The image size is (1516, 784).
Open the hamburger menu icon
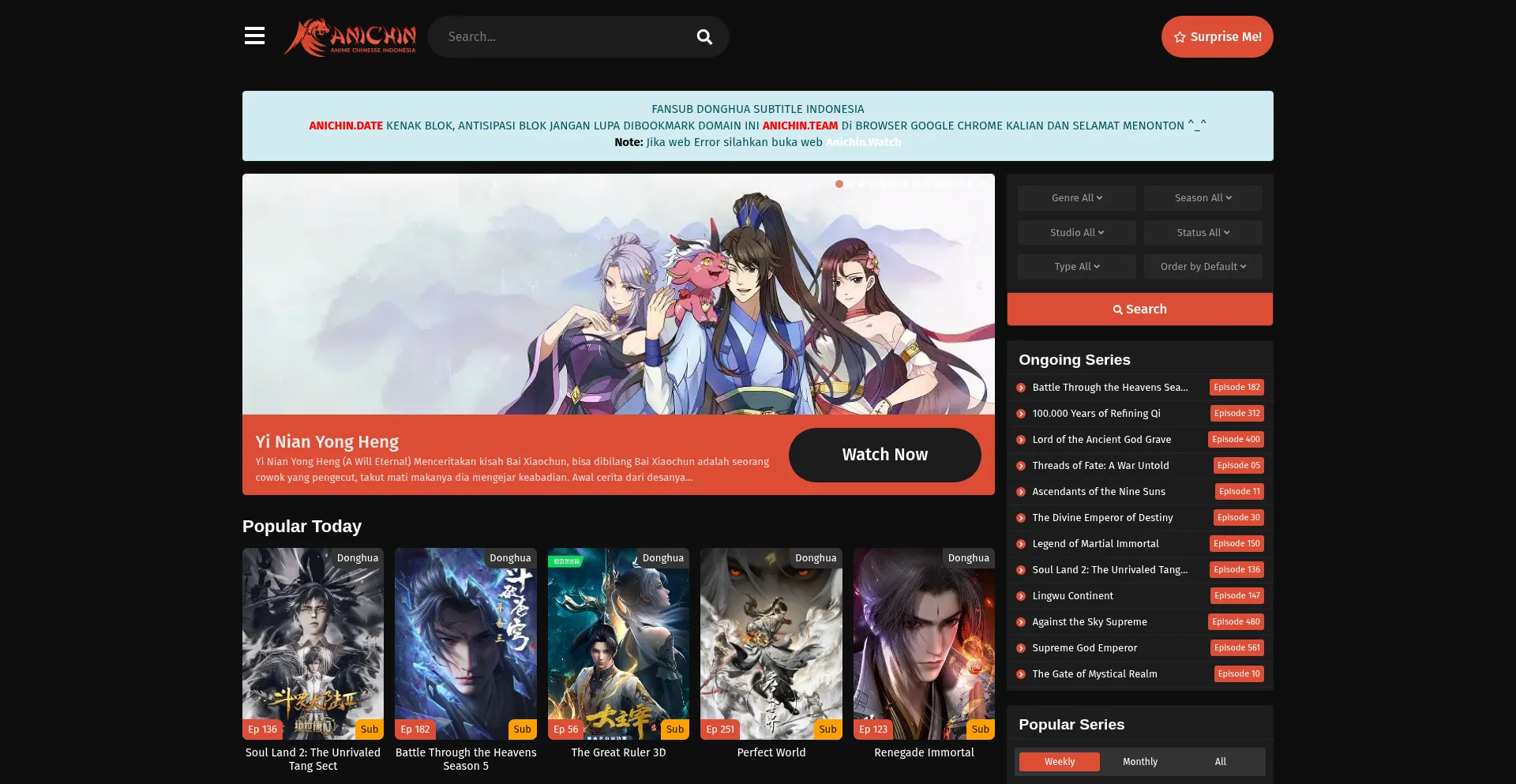[x=254, y=36]
